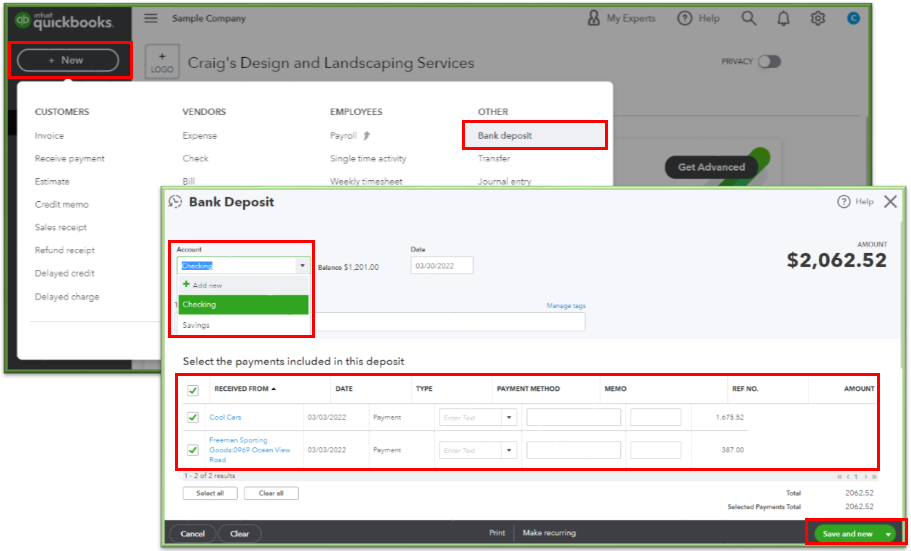Choose Sales receipt from New menu

[60, 227]
